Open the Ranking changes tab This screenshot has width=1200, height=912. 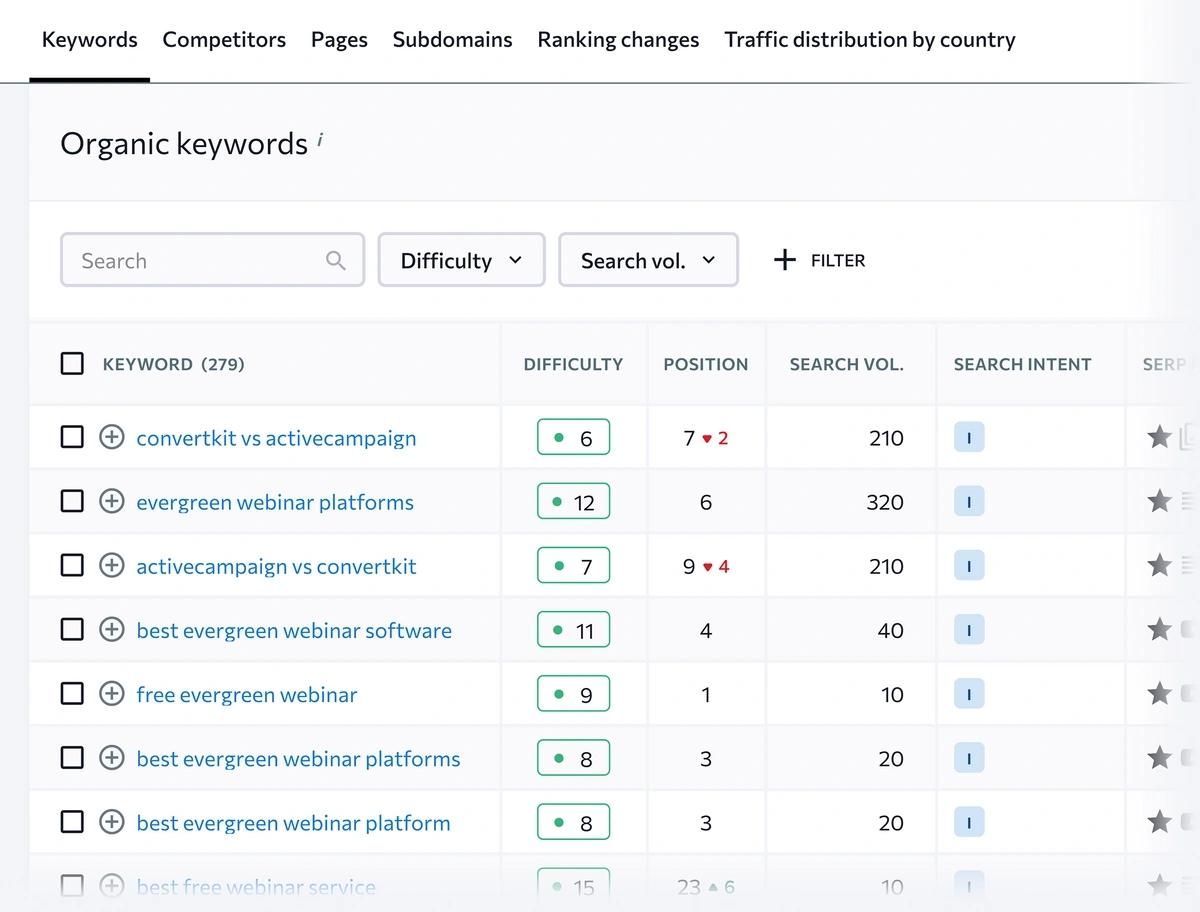[618, 40]
